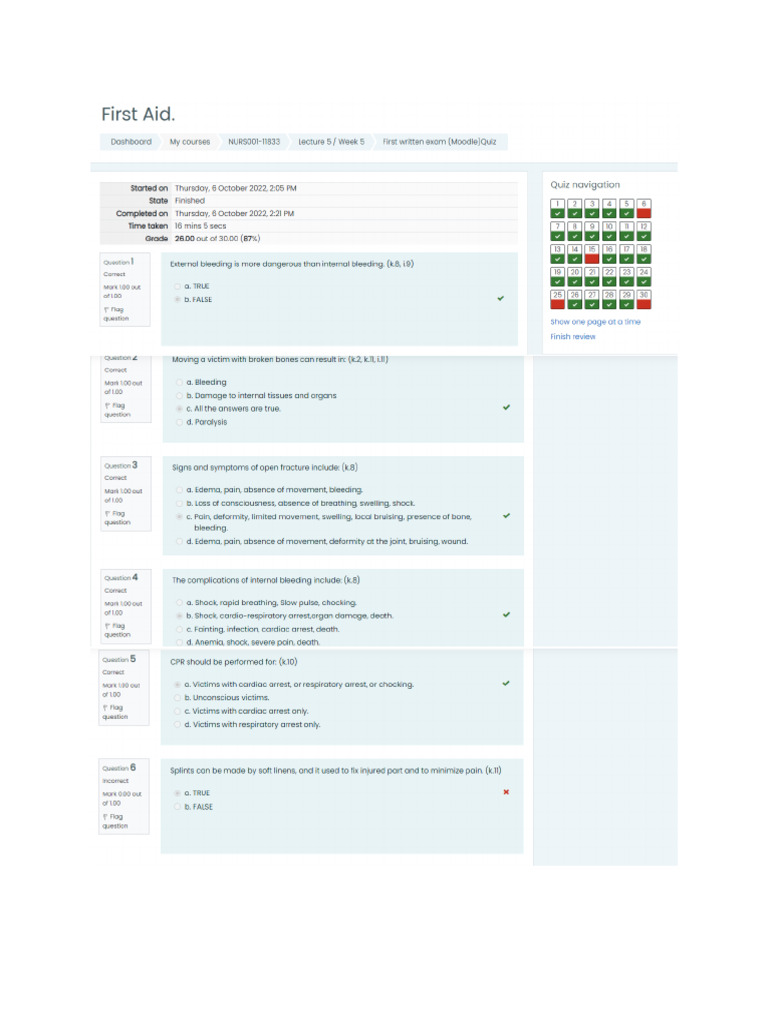
Task: Flag question 4
Action: coord(118,630)
